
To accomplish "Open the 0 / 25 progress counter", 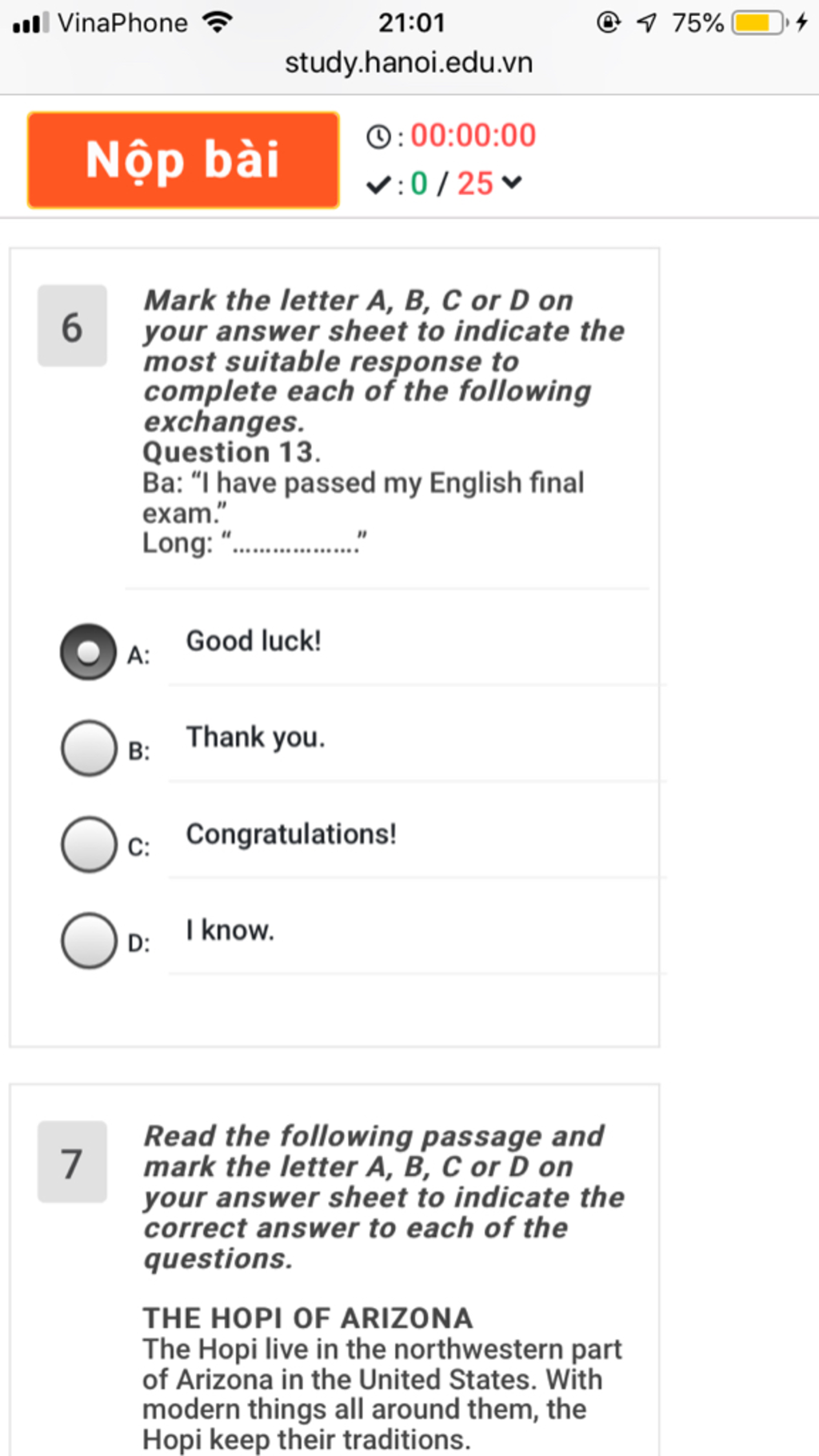I will point(452,183).
